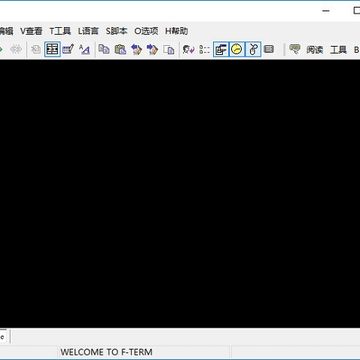Toggle the highlighted mouse icon
This screenshot has height=360, width=360.
pos(253,50)
